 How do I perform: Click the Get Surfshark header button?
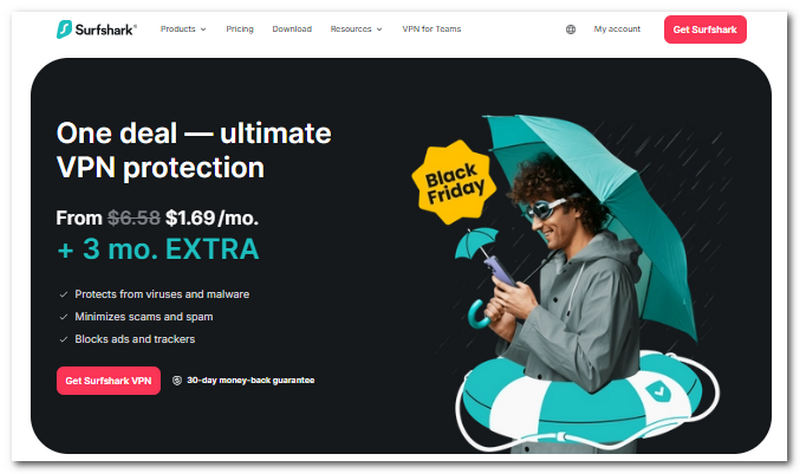(705, 30)
